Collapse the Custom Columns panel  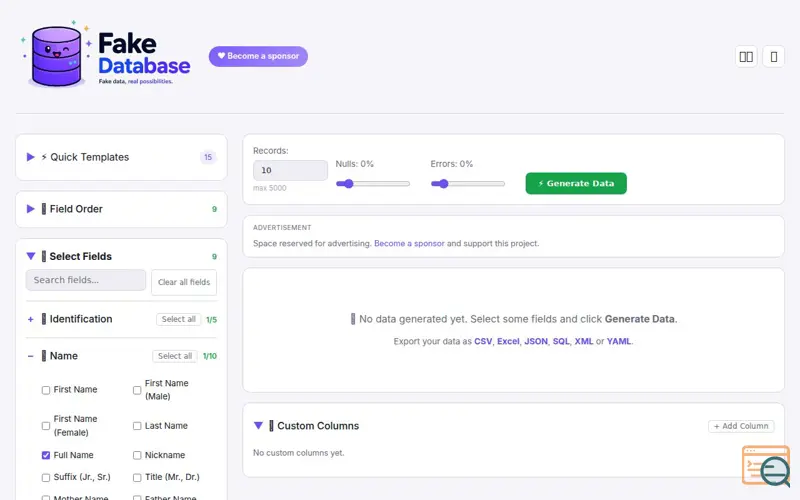[258, 426]
